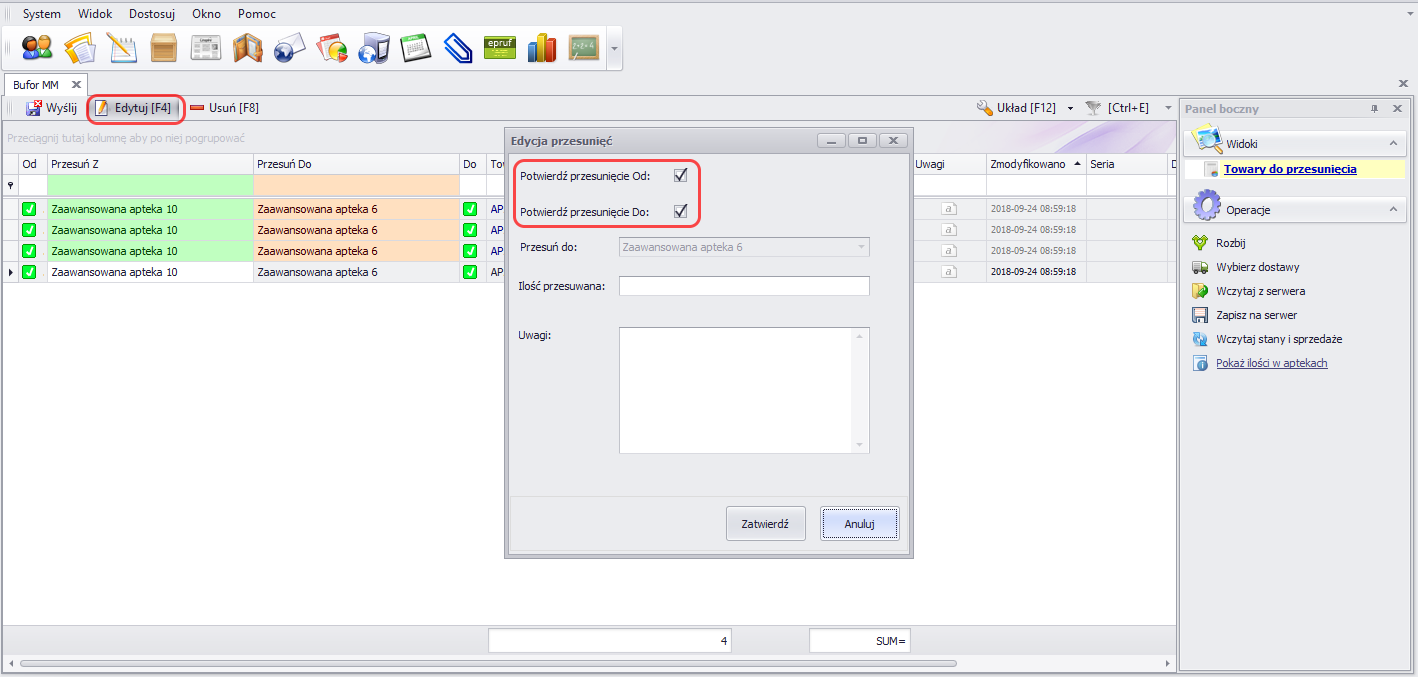Open the calendar icon in toolbar
This screenshot has height=677, width=1418.
(x=415, y=48)
